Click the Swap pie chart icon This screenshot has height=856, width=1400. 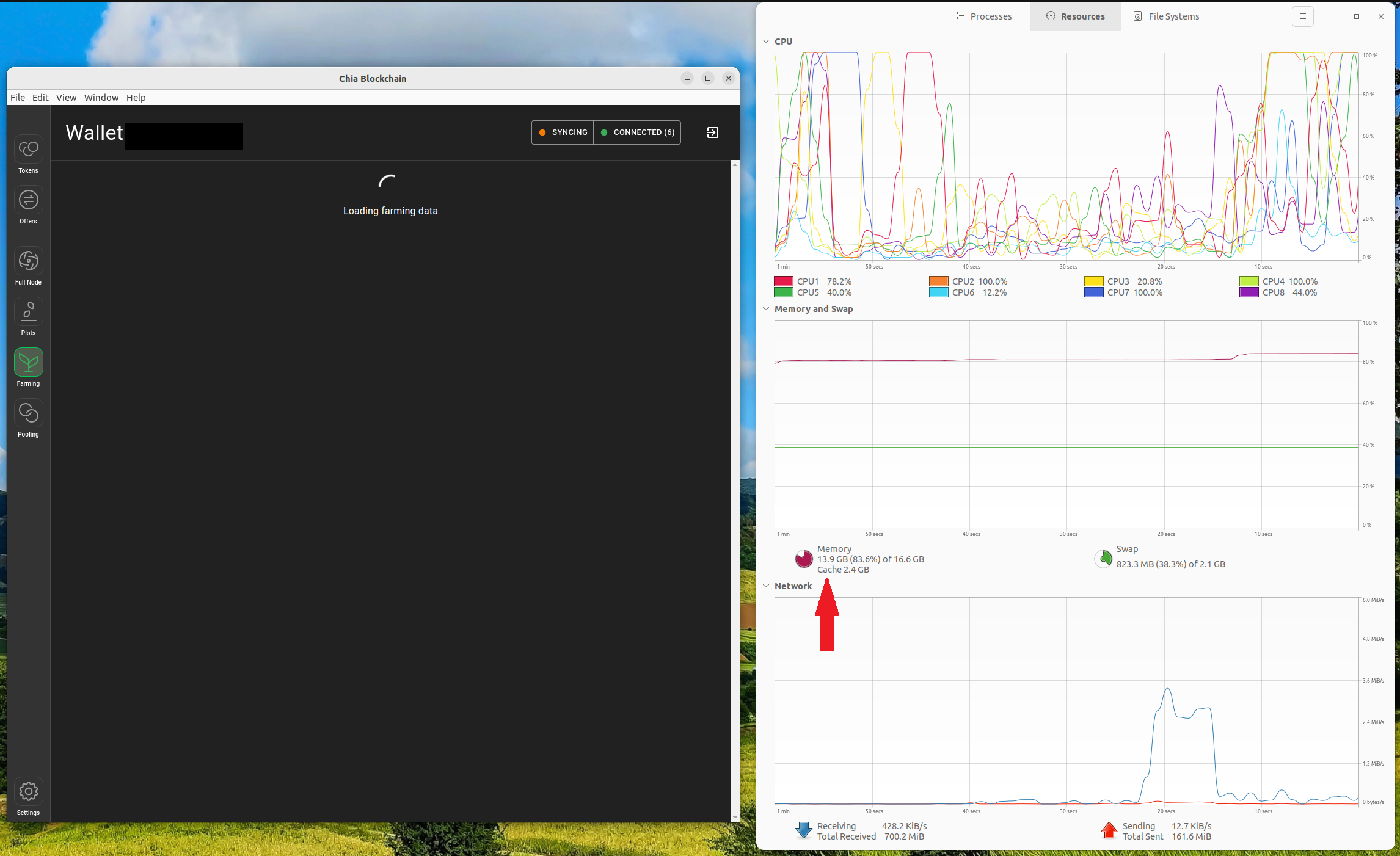pos(1103,559)
